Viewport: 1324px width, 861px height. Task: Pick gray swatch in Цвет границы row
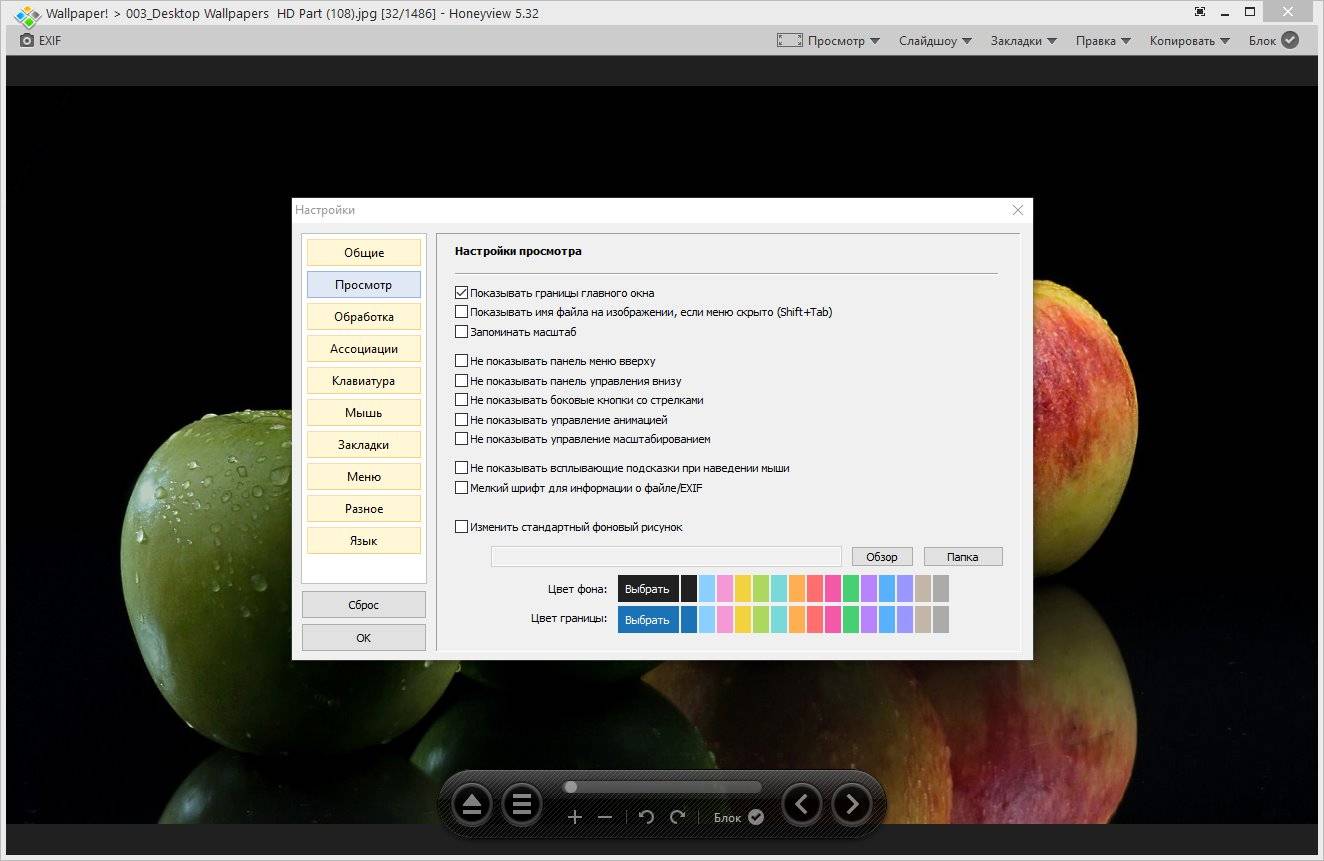(941, 620)
